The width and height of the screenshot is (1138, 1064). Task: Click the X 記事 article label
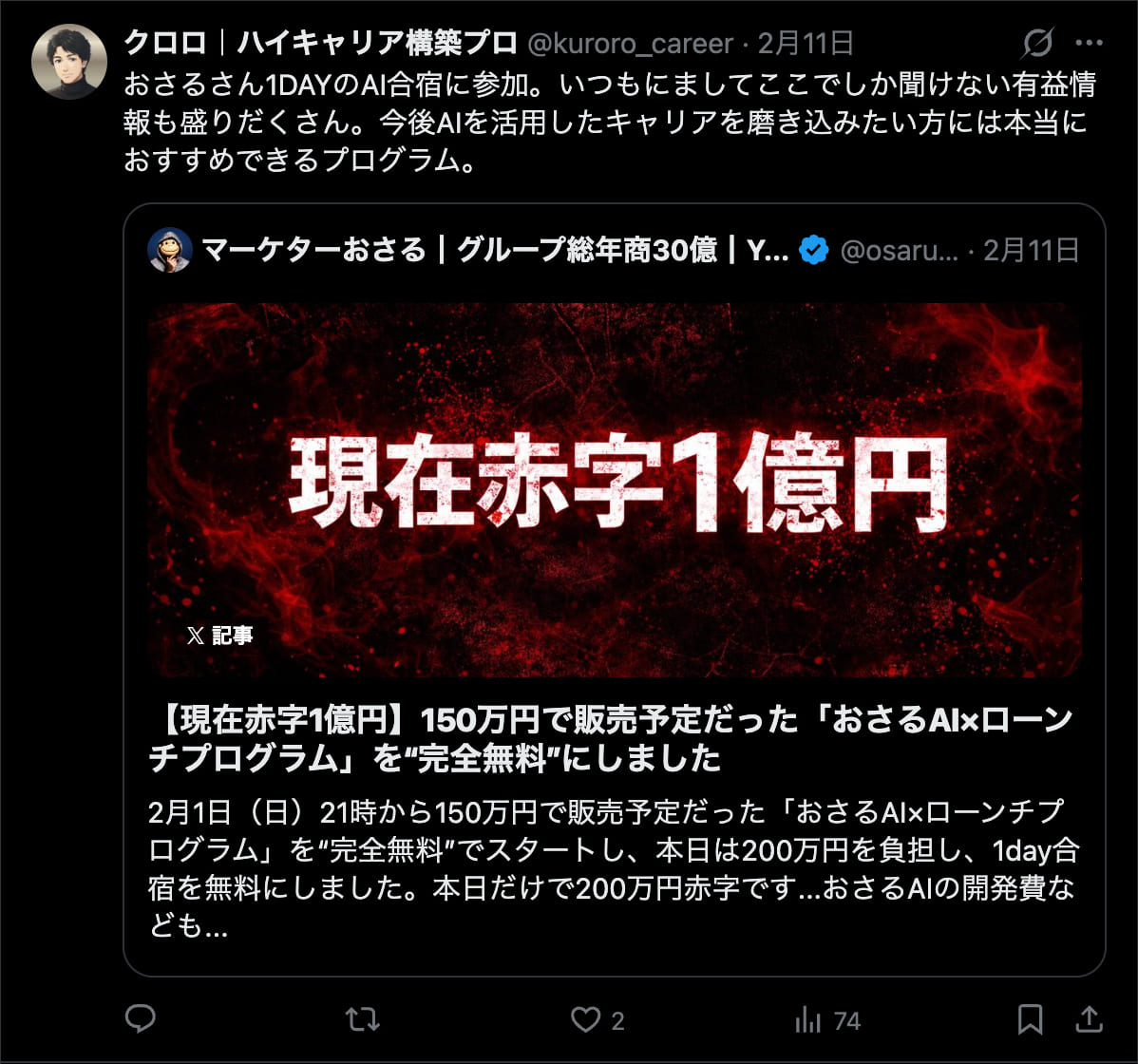(220, 635)
